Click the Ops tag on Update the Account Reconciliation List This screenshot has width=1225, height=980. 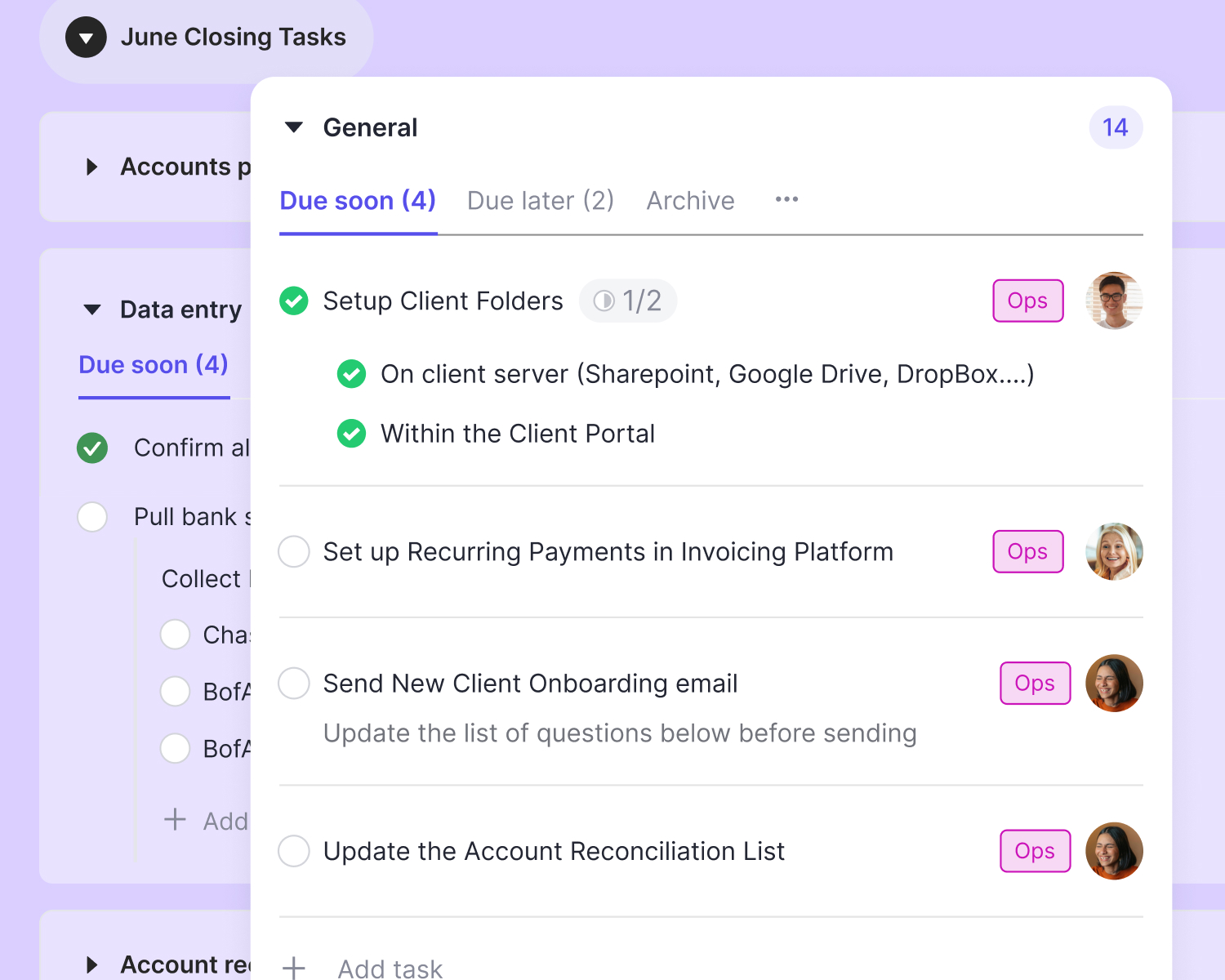1035,851
